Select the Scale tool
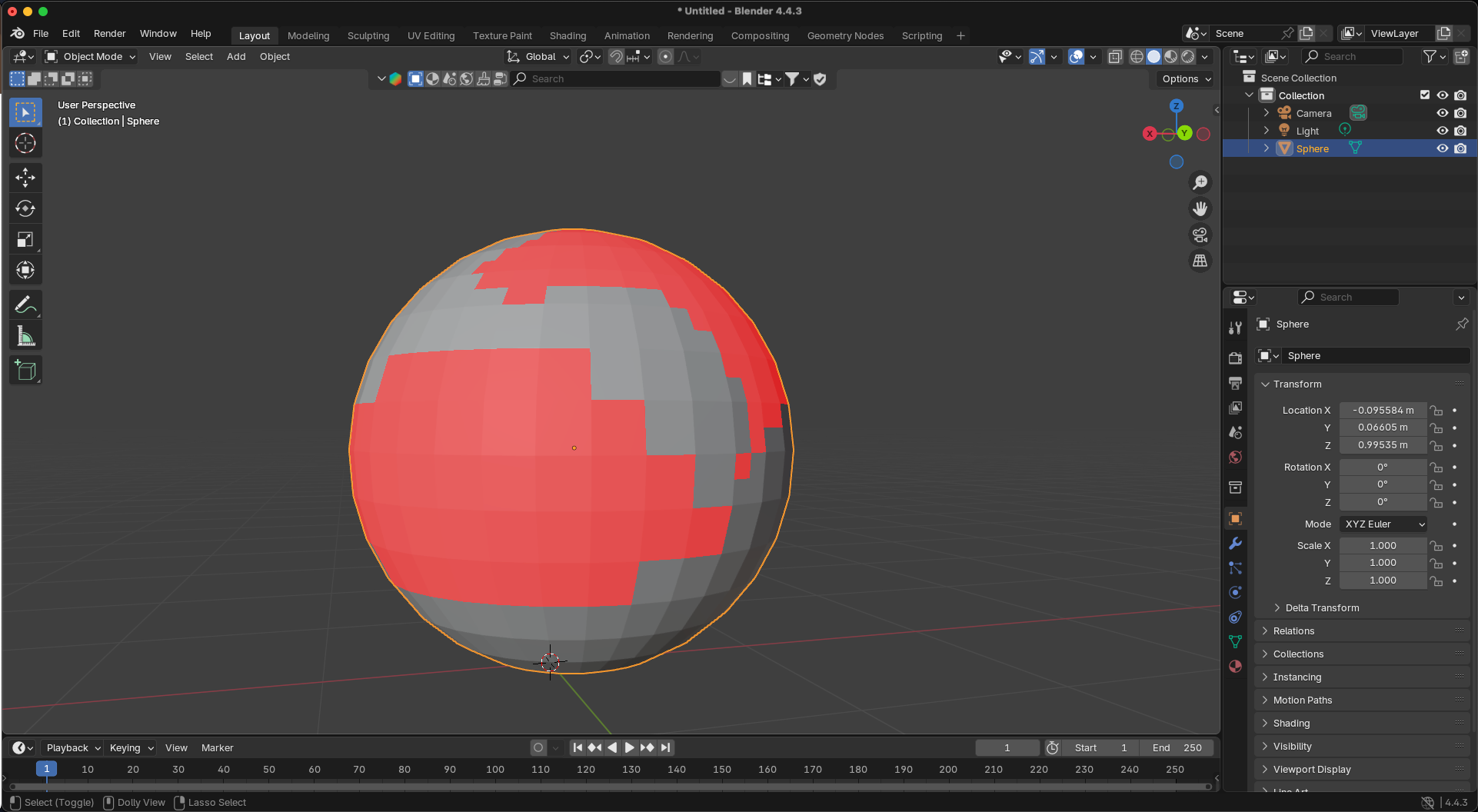Image resolution: width=1478 pixels, height=812 pixels. (25, 239)
